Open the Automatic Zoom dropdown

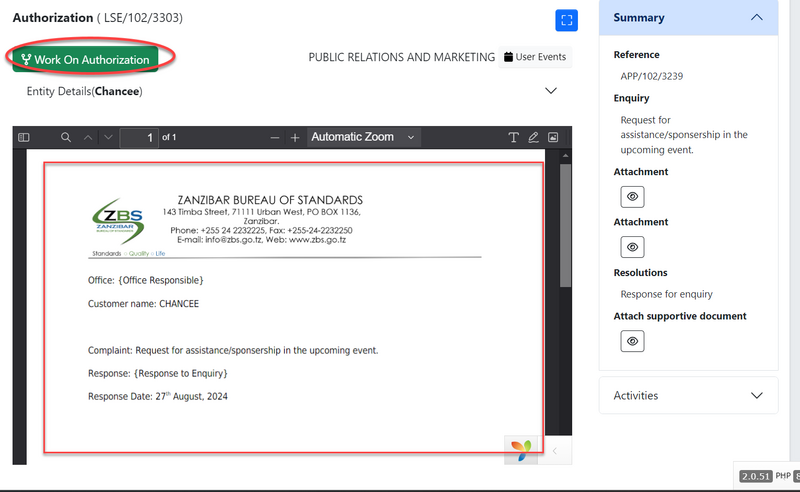(x=362, y=137)
